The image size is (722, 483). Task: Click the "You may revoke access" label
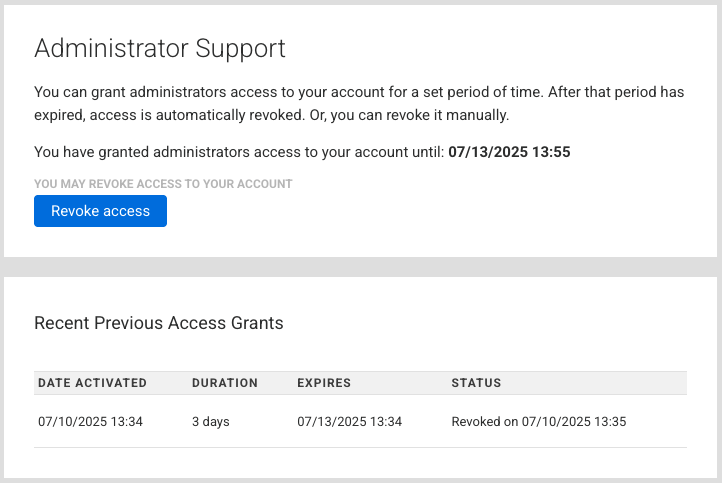(x=163, y=184)
